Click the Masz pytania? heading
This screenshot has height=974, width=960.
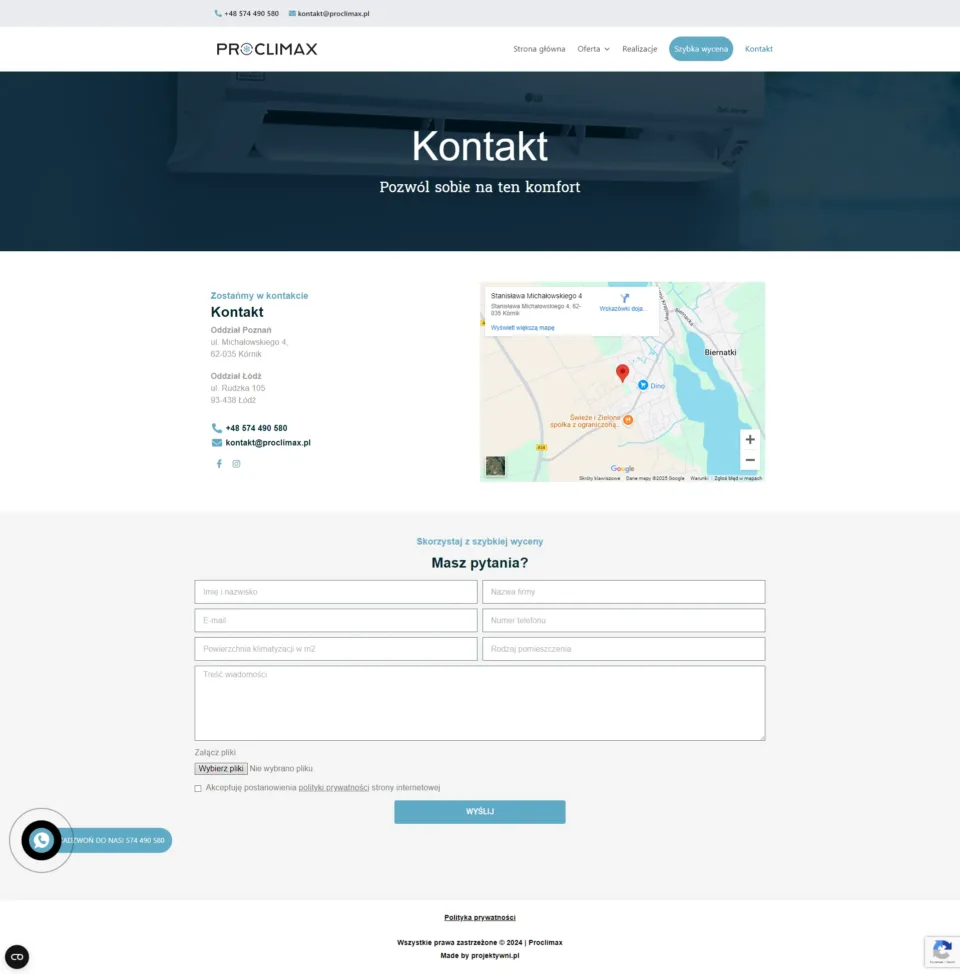(480, 563)
